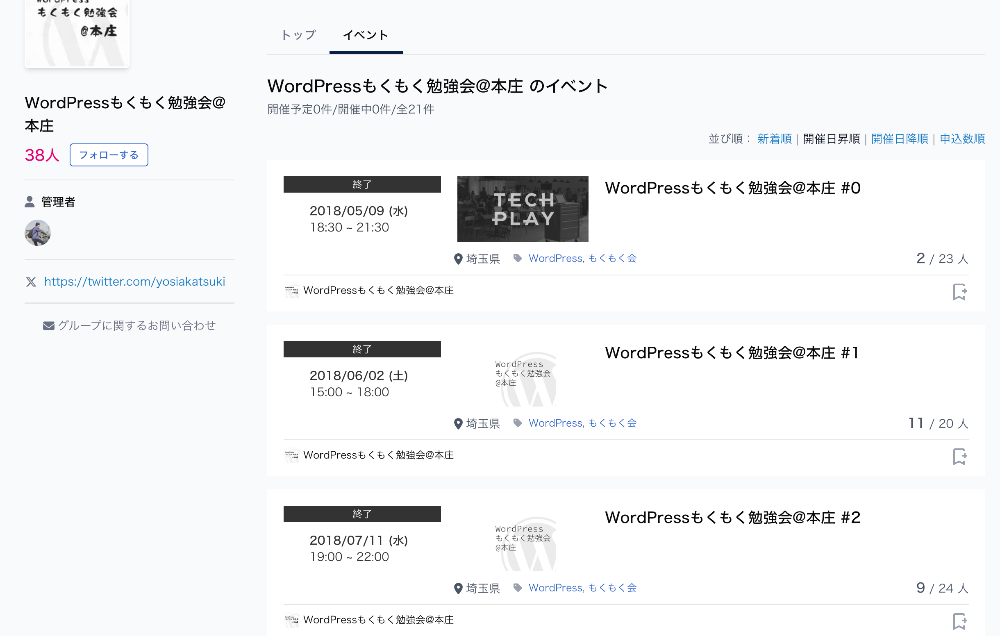
Task: Sort events by 新着順
Action: (x=774, y=139)
